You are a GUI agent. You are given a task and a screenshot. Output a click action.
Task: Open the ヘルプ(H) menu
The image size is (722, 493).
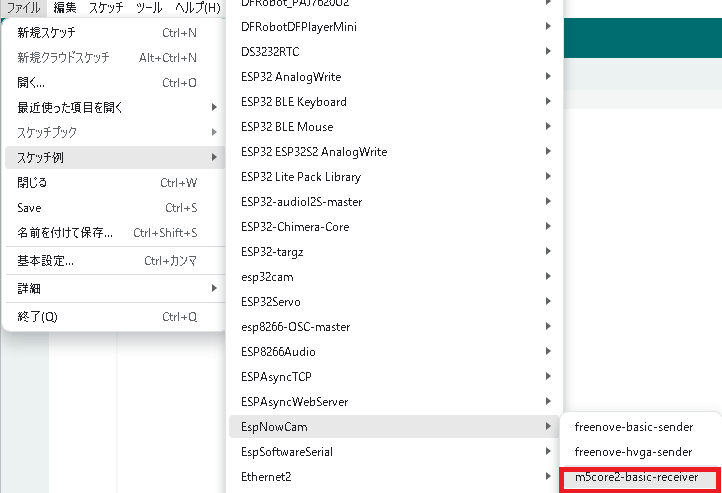tap(198, 7)
